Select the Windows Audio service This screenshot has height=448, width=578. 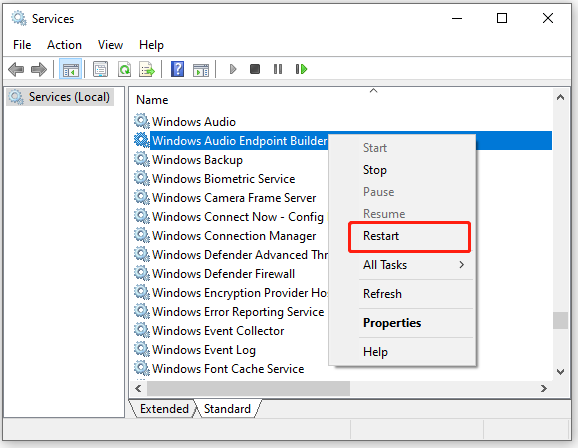click(x=194, y=122)
